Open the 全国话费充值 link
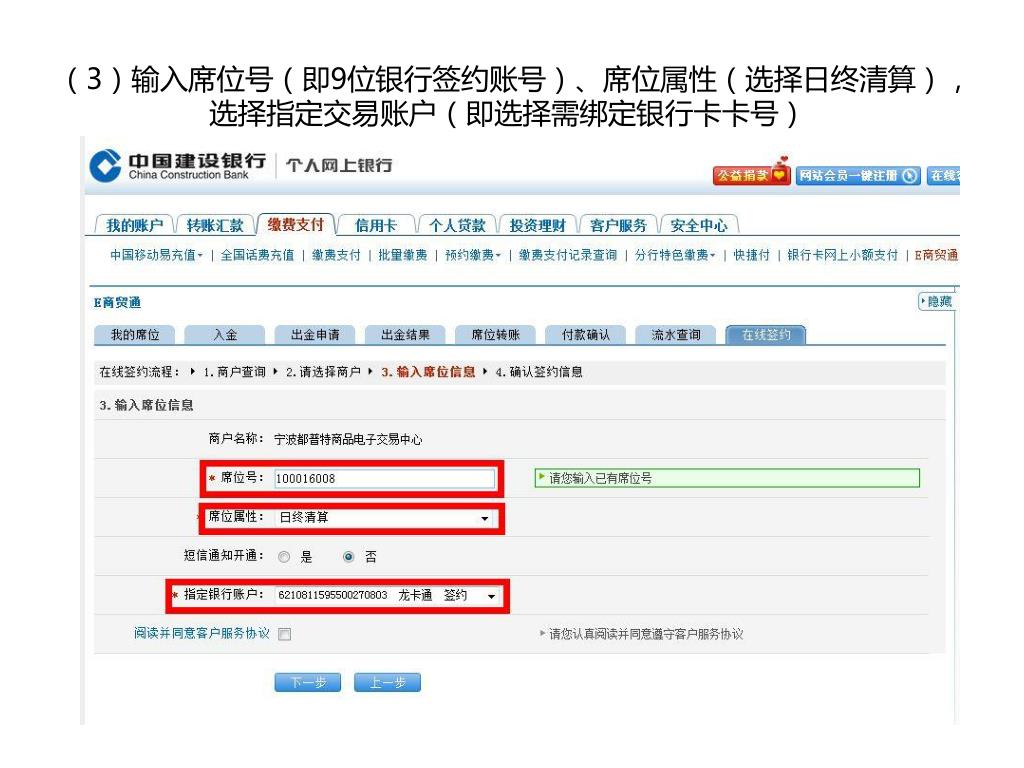This screenshot has height=768, width=1024. tap(257, 255)
